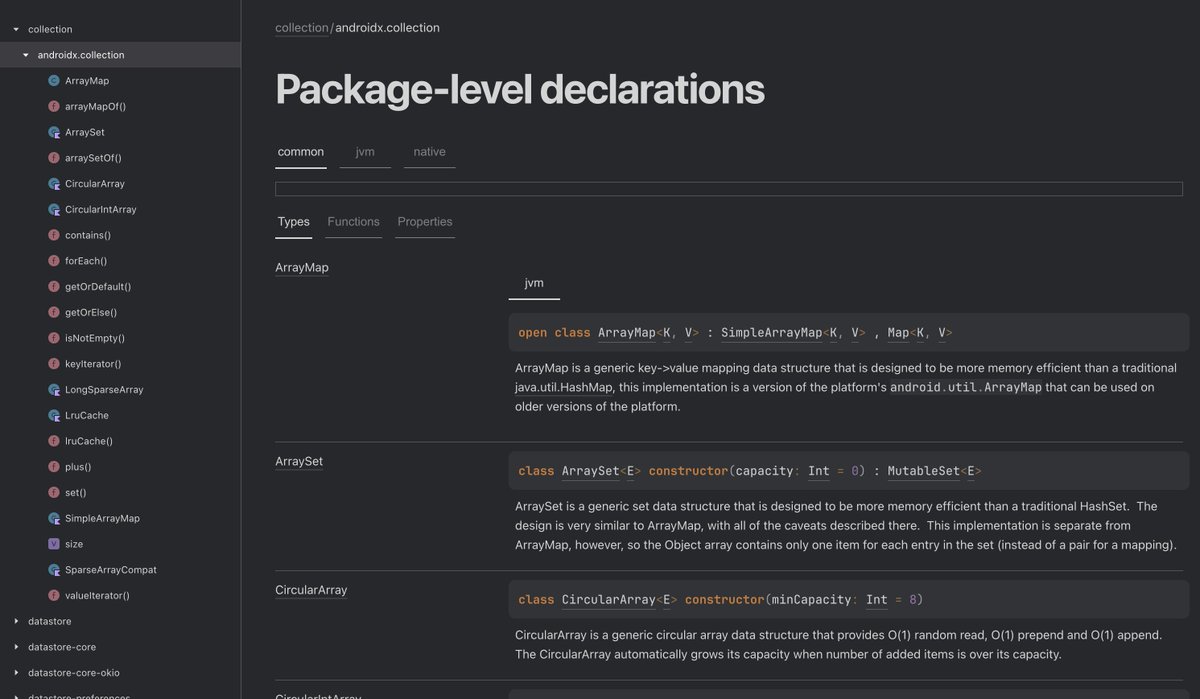The width and height of the screenshot is (1200, 699).
Task: Select the Types tab
Action: [294, 222]
